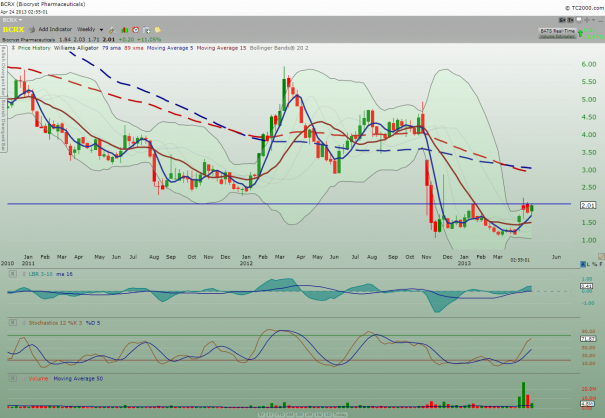Viewport: 605px width, 418px height.
Task: Click the S dropdown icon in the top right
Action: tap(562, 20)
